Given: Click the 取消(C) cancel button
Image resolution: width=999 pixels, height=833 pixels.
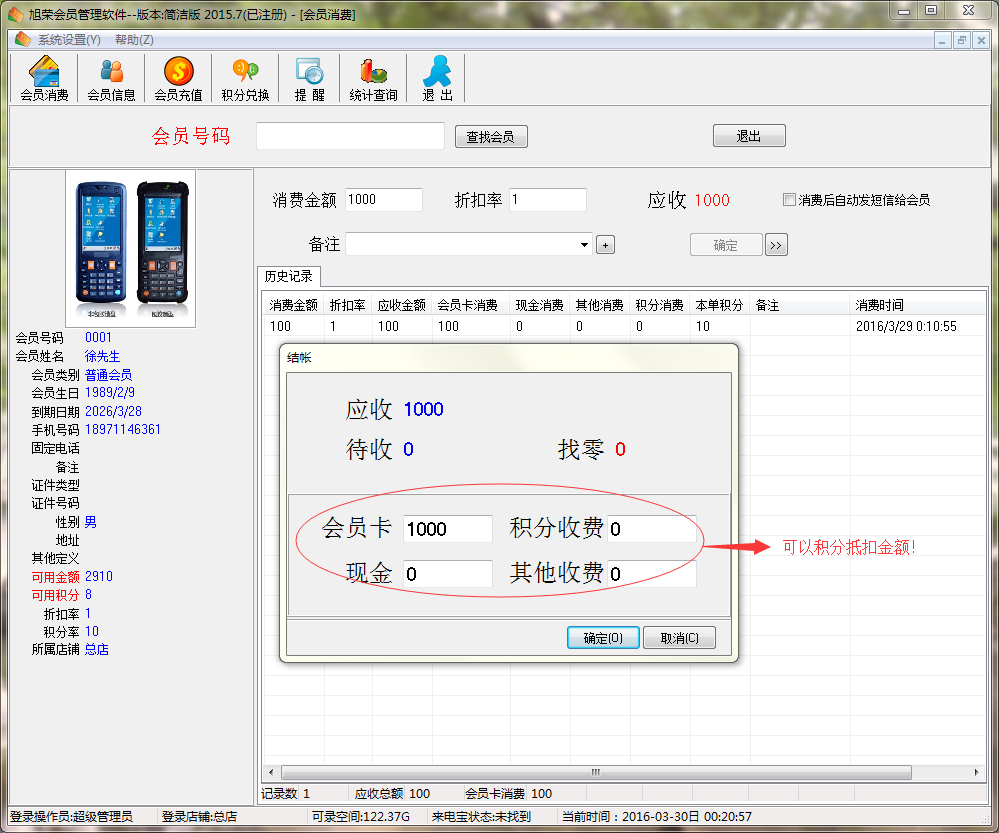Looking at the screenshot, I should [679, 637].
